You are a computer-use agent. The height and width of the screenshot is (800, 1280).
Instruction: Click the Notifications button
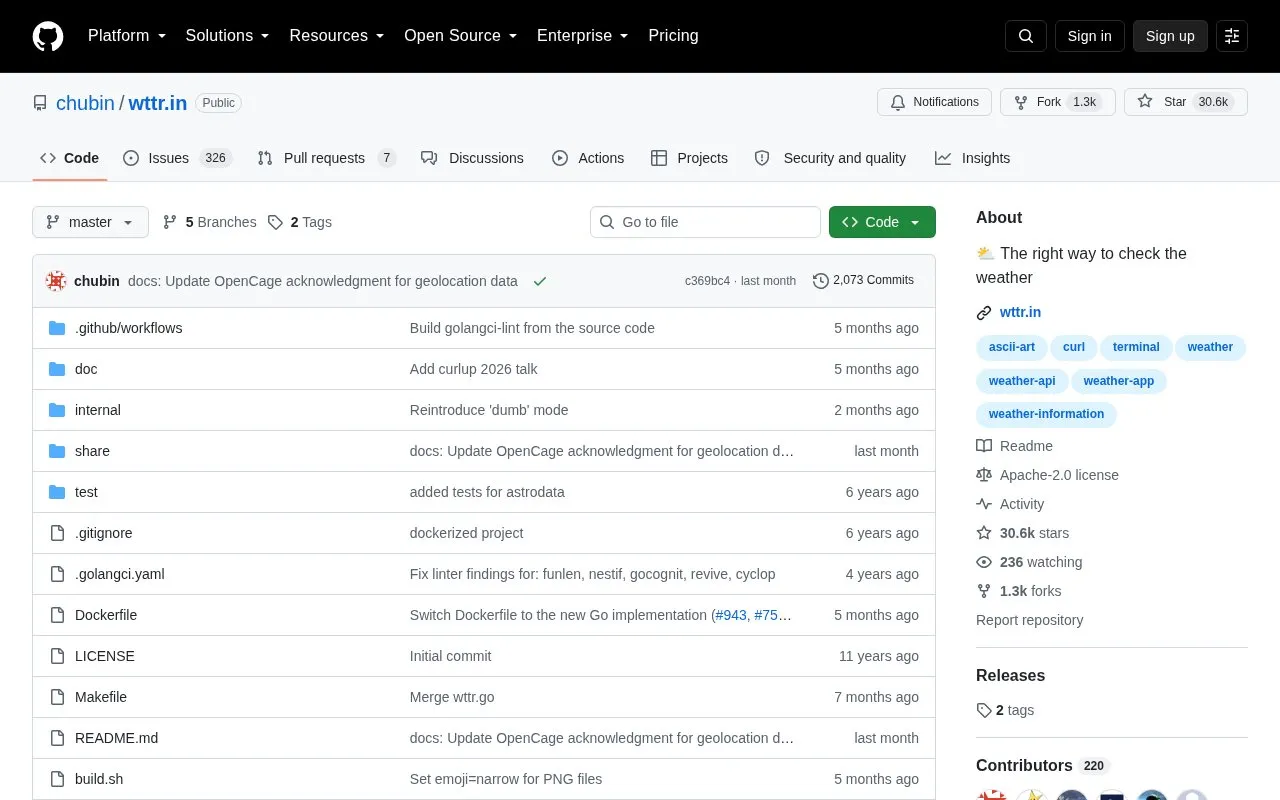coord(934,102)
